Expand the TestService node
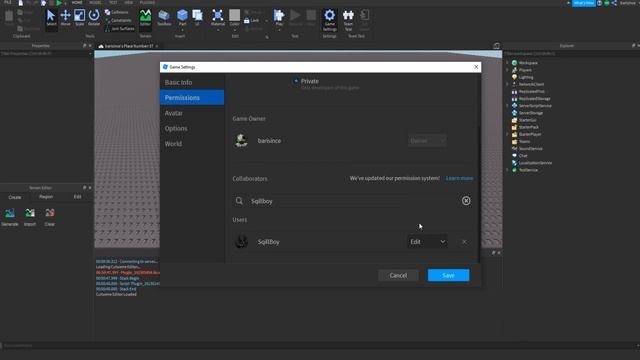The height and width of the screenshot is (360, 640). [x=507, y=170]
